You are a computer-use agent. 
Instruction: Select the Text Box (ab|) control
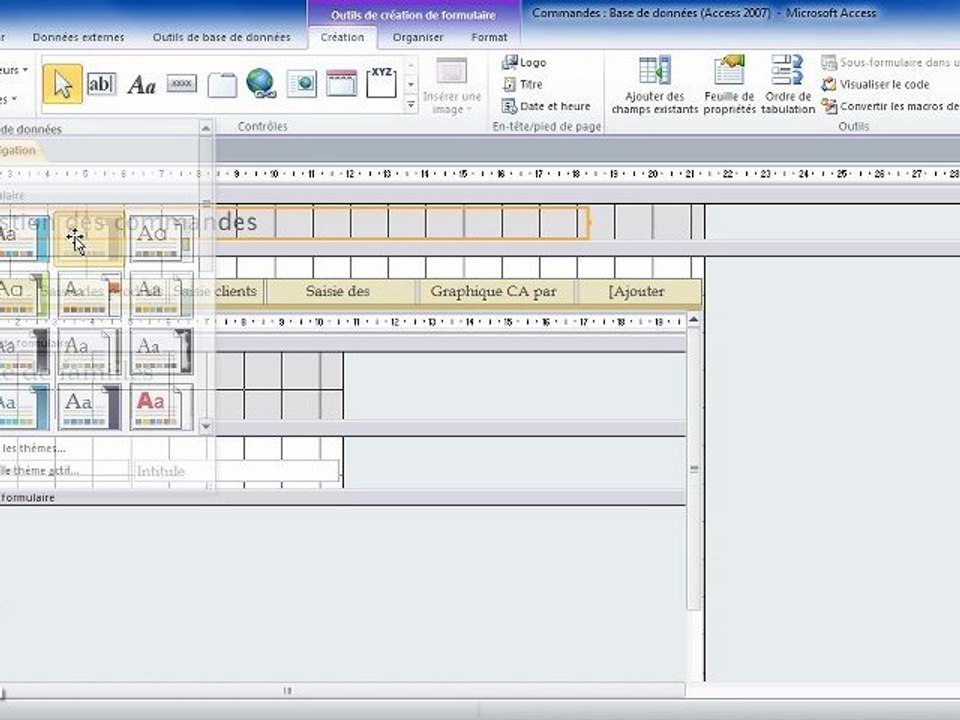(x=101, y=84)
